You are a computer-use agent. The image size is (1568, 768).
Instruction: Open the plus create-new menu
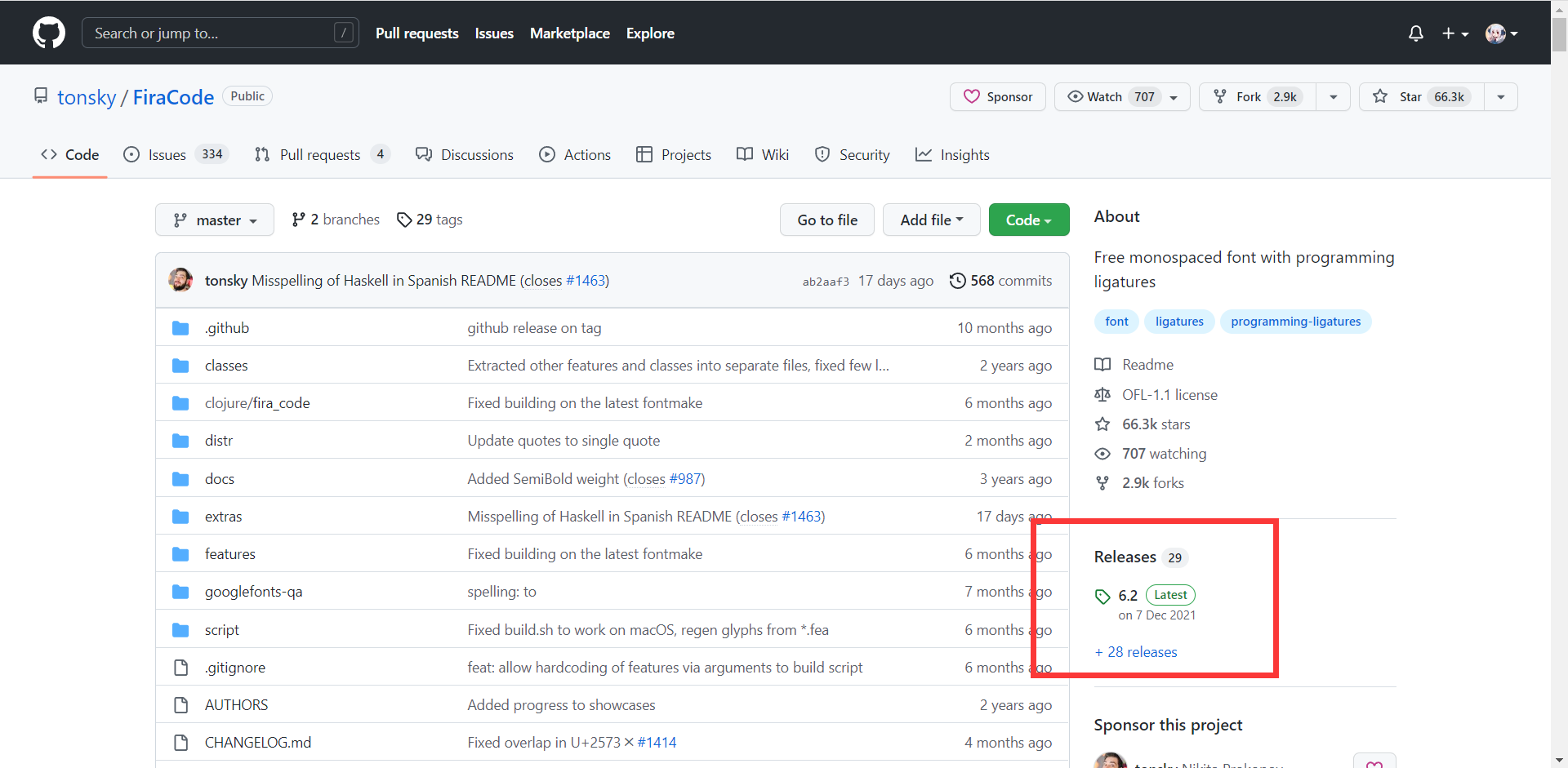1455,33
